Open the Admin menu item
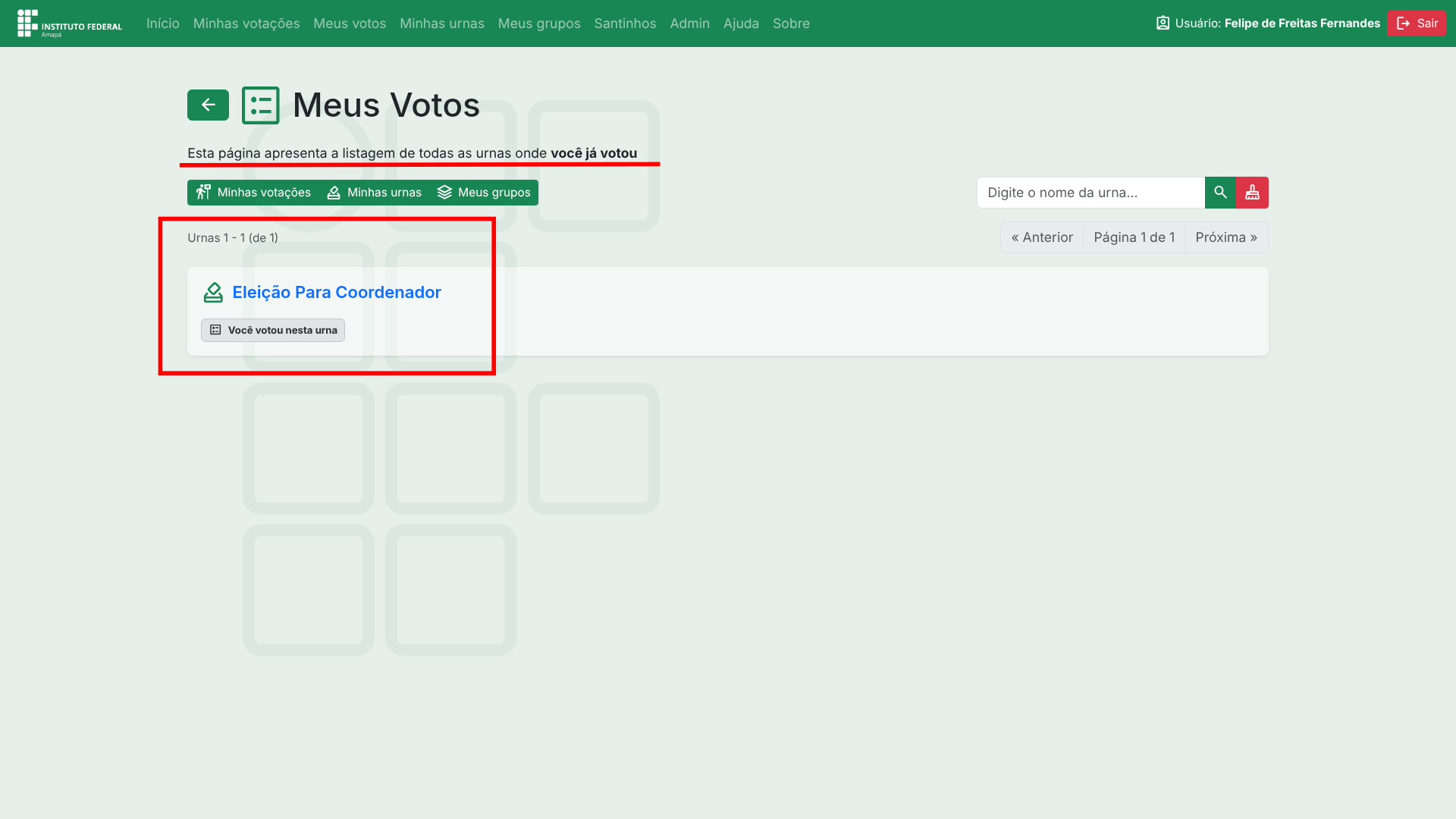 pos(689,24)
